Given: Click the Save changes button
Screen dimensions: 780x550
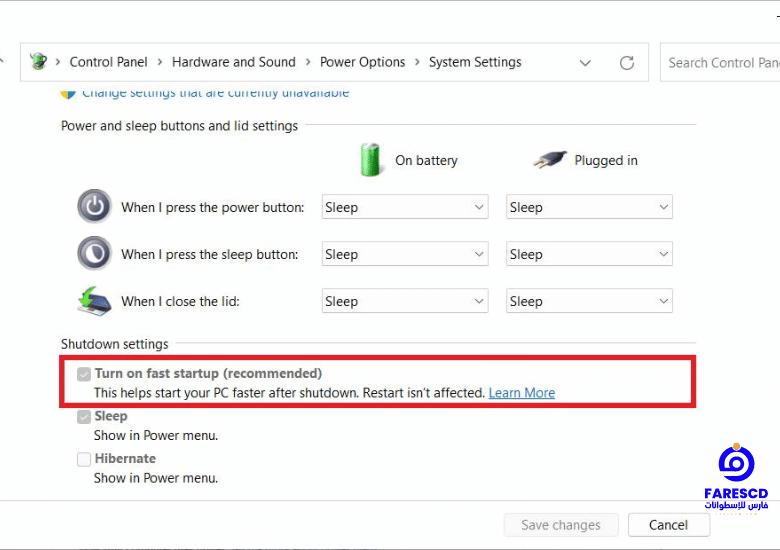Looking at the screenshot, I should (x=561, y=525).
